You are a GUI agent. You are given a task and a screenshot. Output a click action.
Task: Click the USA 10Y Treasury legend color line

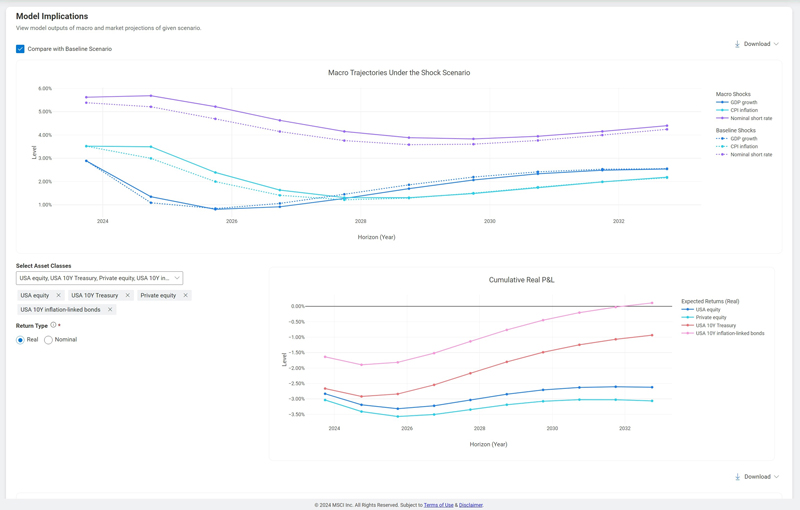click(687, 325)
